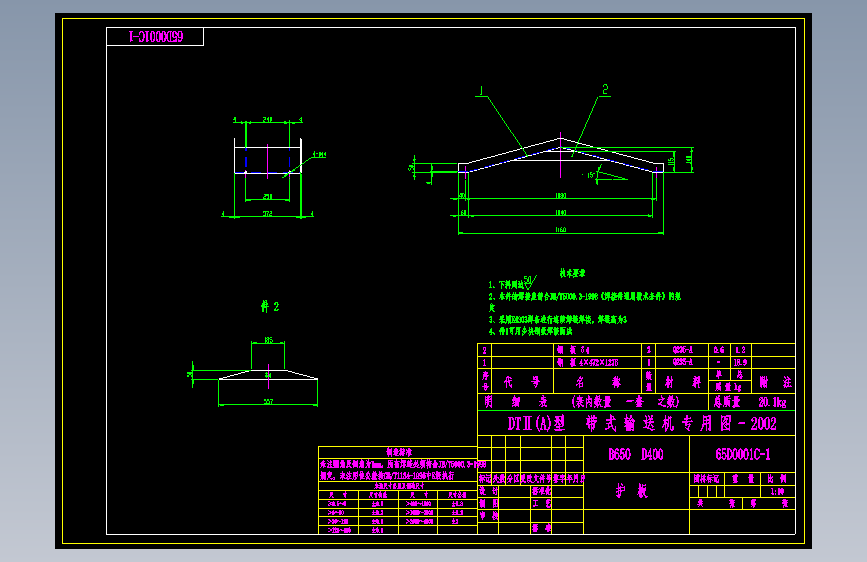Image resolution: width=867 pixels, height=562 pixels.
Task: Click the '15°' angle dimension
Action: click(591, 175)
